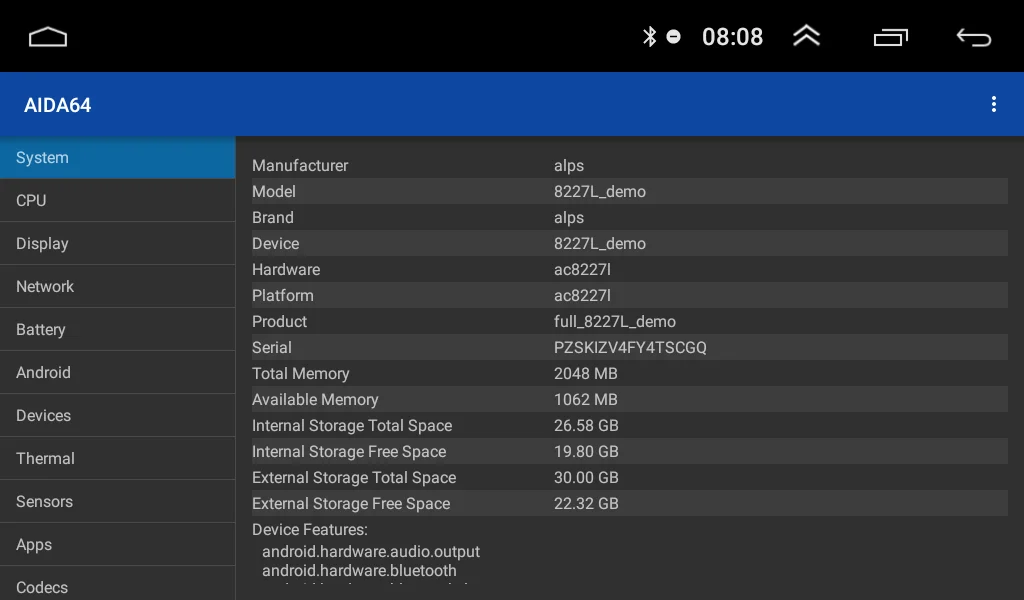Open the recent apps view
Viewport: 1024px width, 600px height.
(x=890, y=37)
